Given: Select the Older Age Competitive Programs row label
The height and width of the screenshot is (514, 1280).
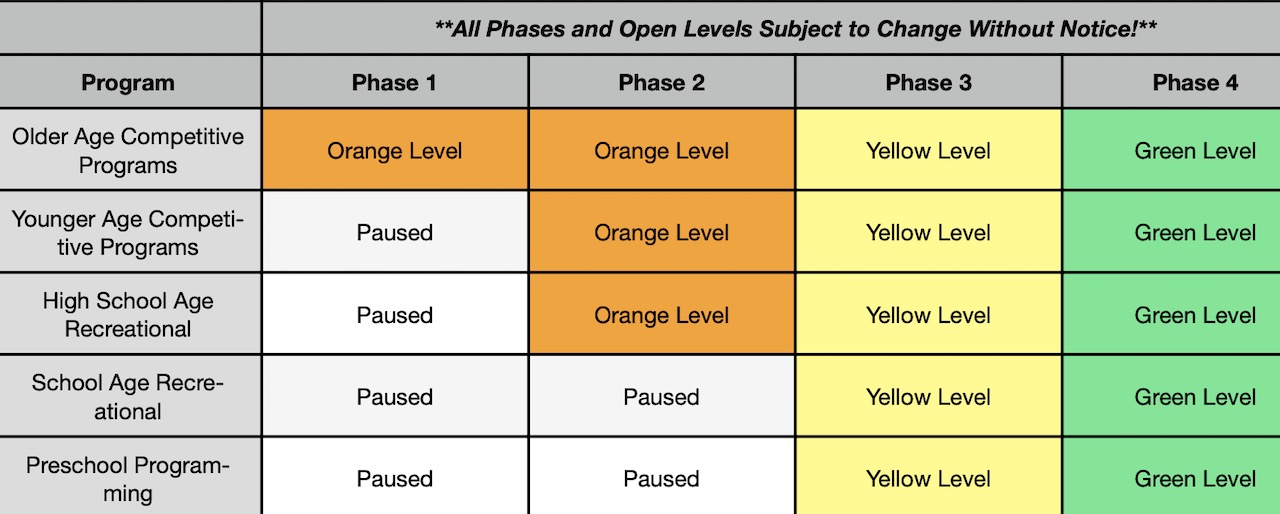Looking at the screenshot, I should pos(128,150).
